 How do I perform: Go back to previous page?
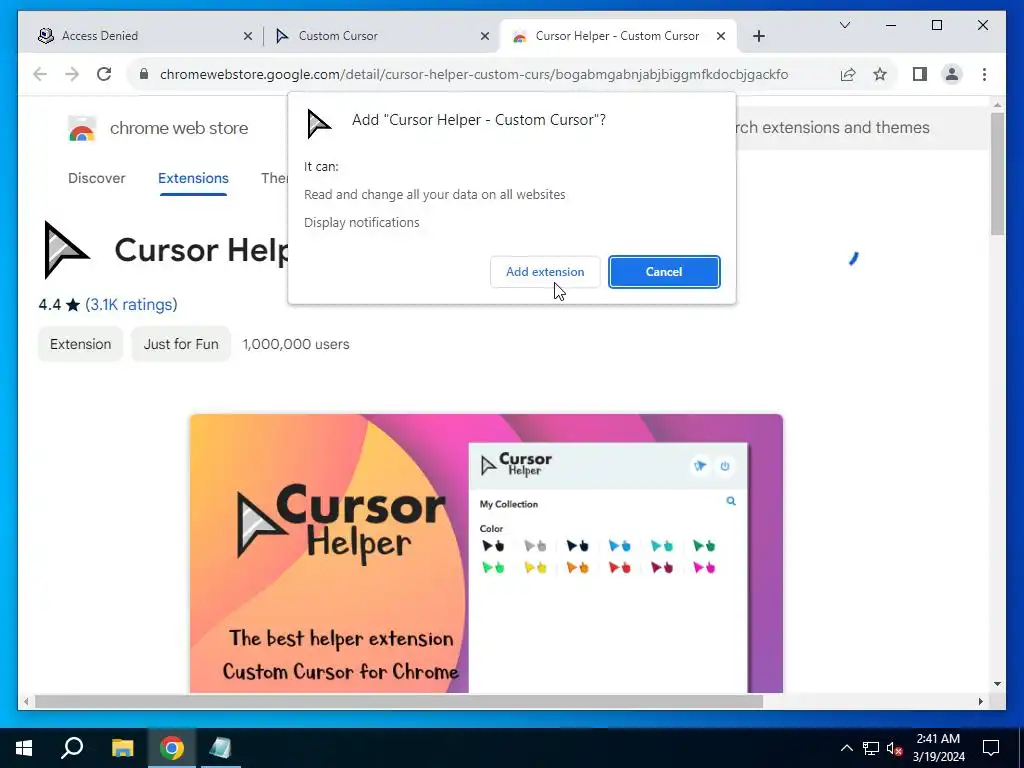coord(40,74)
